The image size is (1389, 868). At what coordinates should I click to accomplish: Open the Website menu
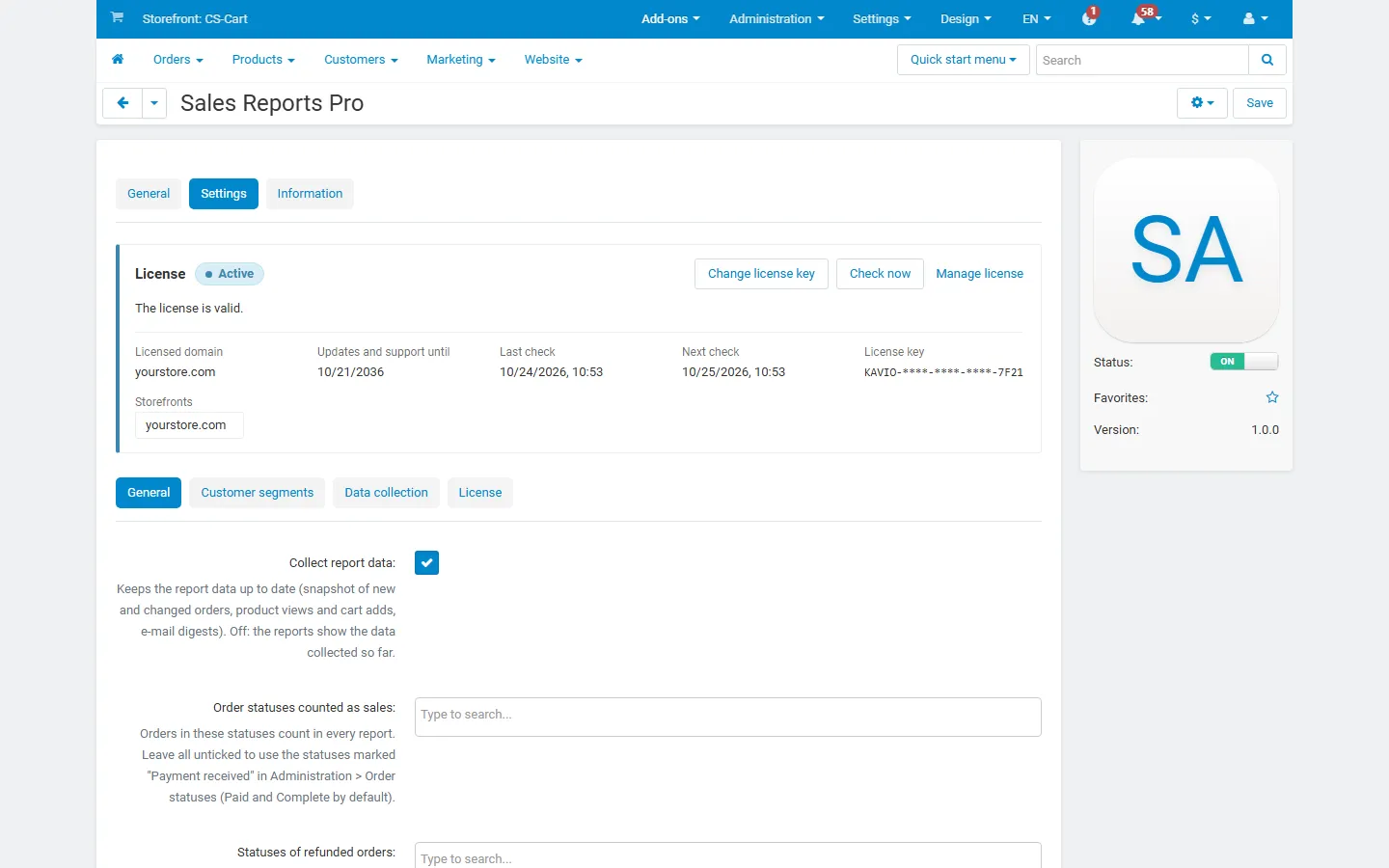tap(554, 60)
